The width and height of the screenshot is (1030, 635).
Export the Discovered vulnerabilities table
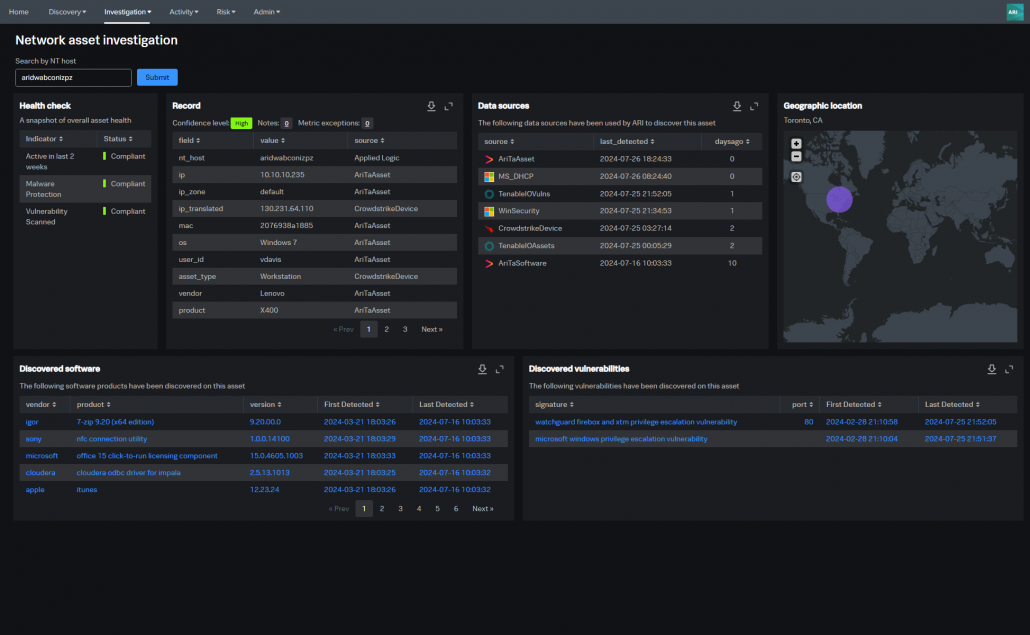[991, 369]
